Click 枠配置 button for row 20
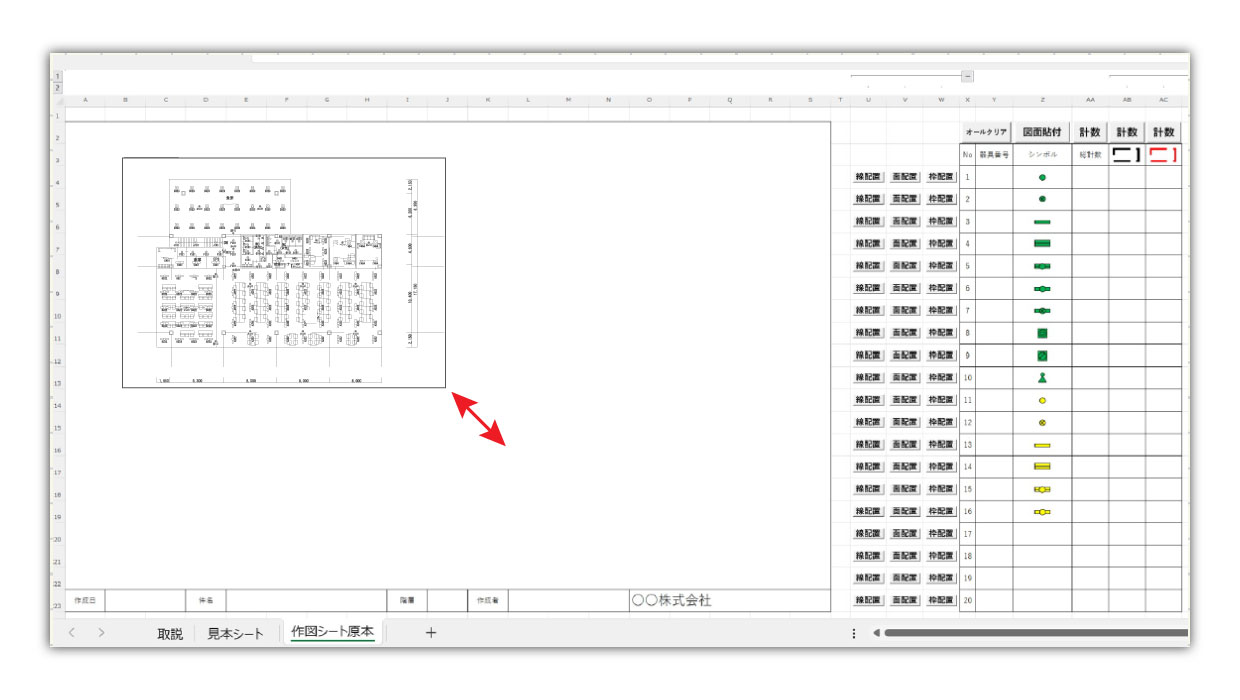Viewport: 1240px width, 700px height. coord(941,600)
